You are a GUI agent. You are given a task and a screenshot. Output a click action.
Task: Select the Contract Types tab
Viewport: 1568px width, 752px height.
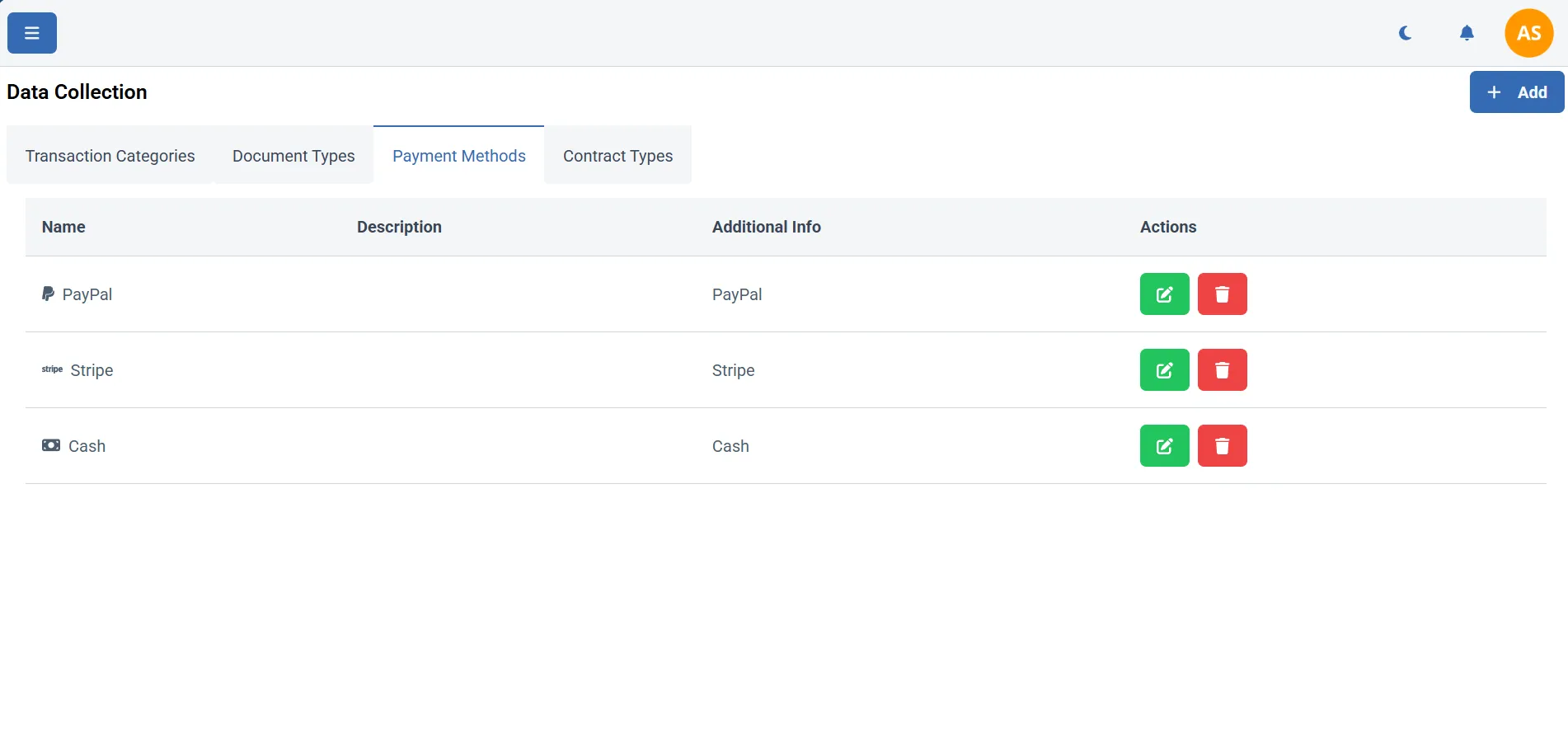coord(617,155)
